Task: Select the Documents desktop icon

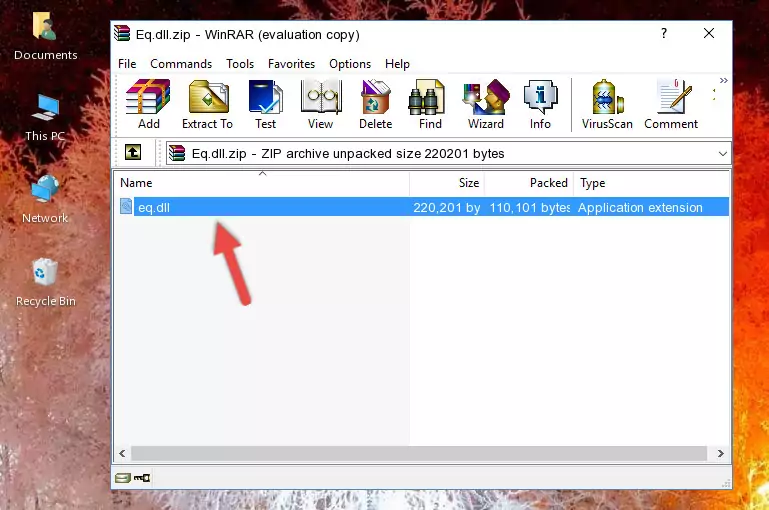Action: pyautogui.click(x=45, y=37)
